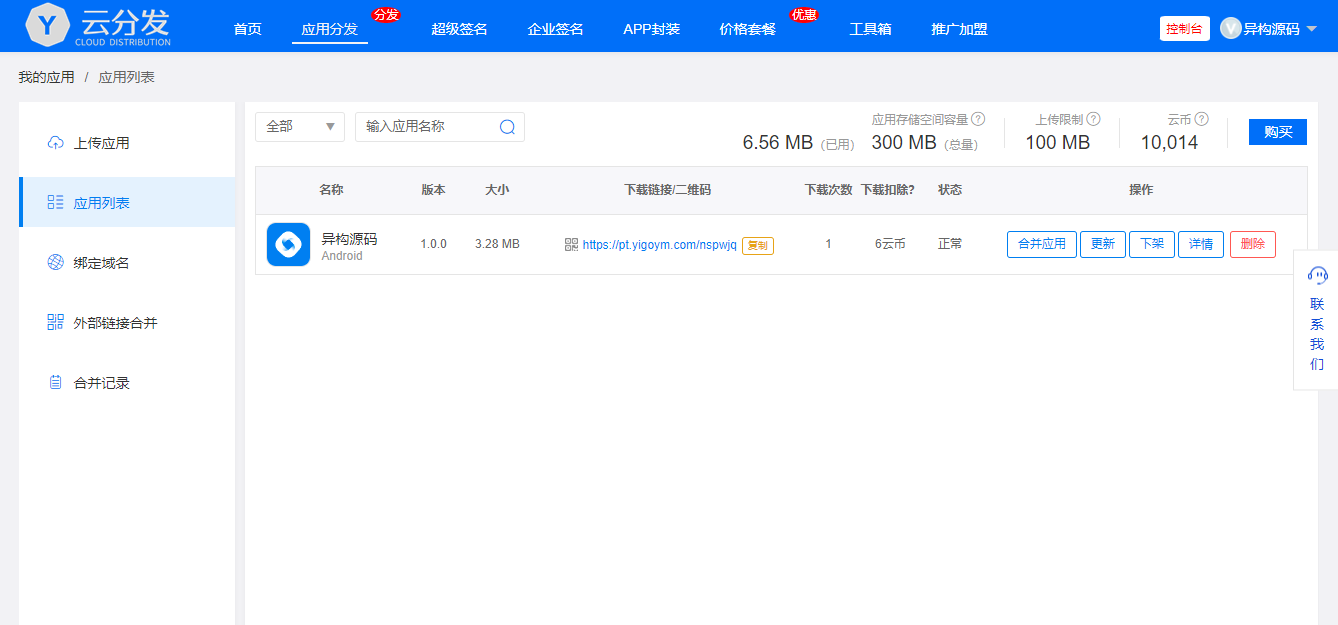Click the question mark beside 云币
This screenshot has width=1338, height=625.
1200,119
